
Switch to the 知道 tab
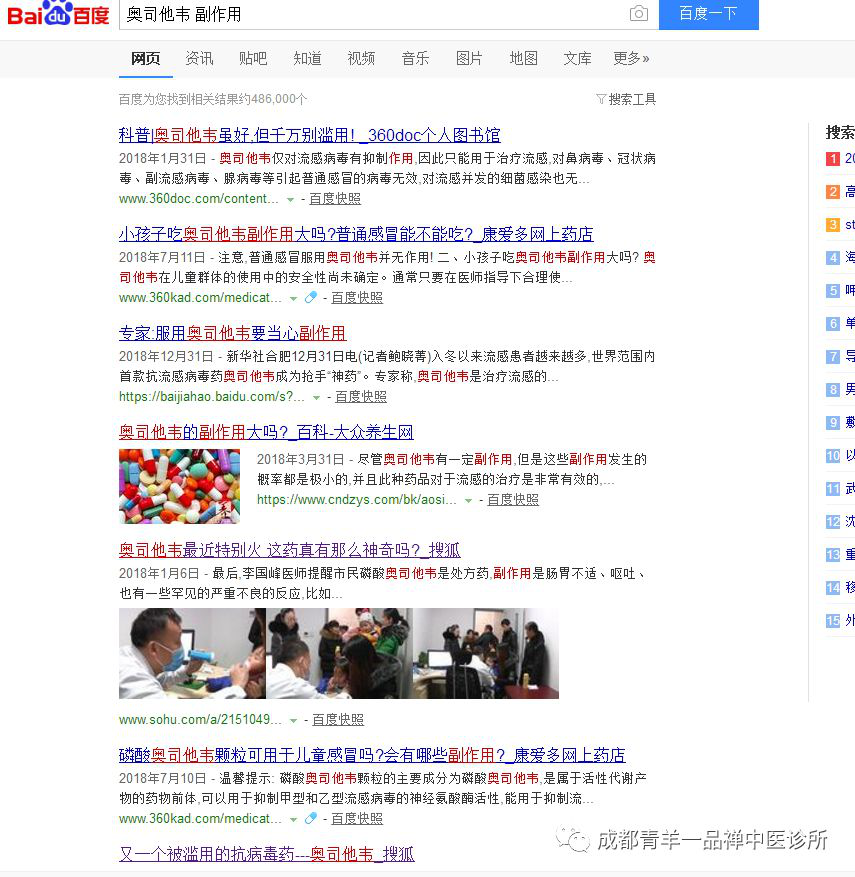(307, 58)
